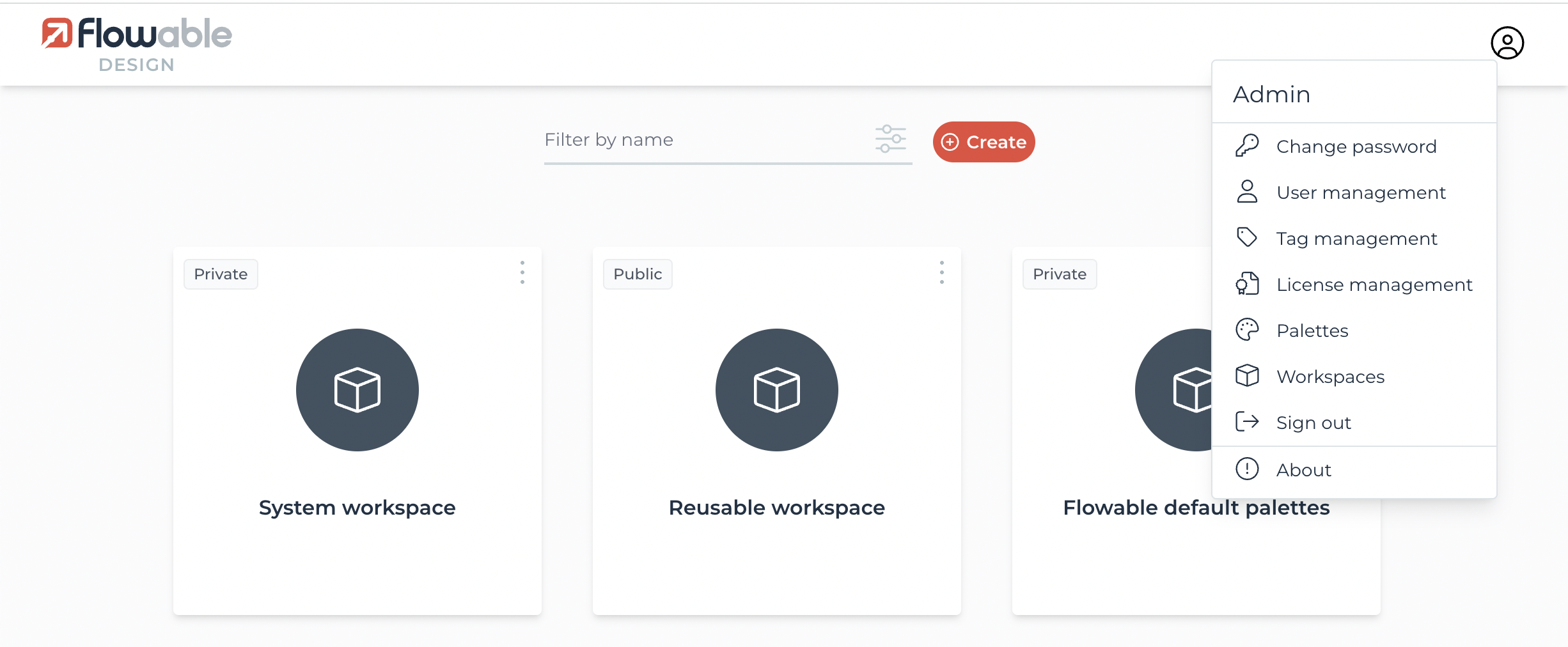Open Reusable workspace three-dot options menu

tap(941, 272)
